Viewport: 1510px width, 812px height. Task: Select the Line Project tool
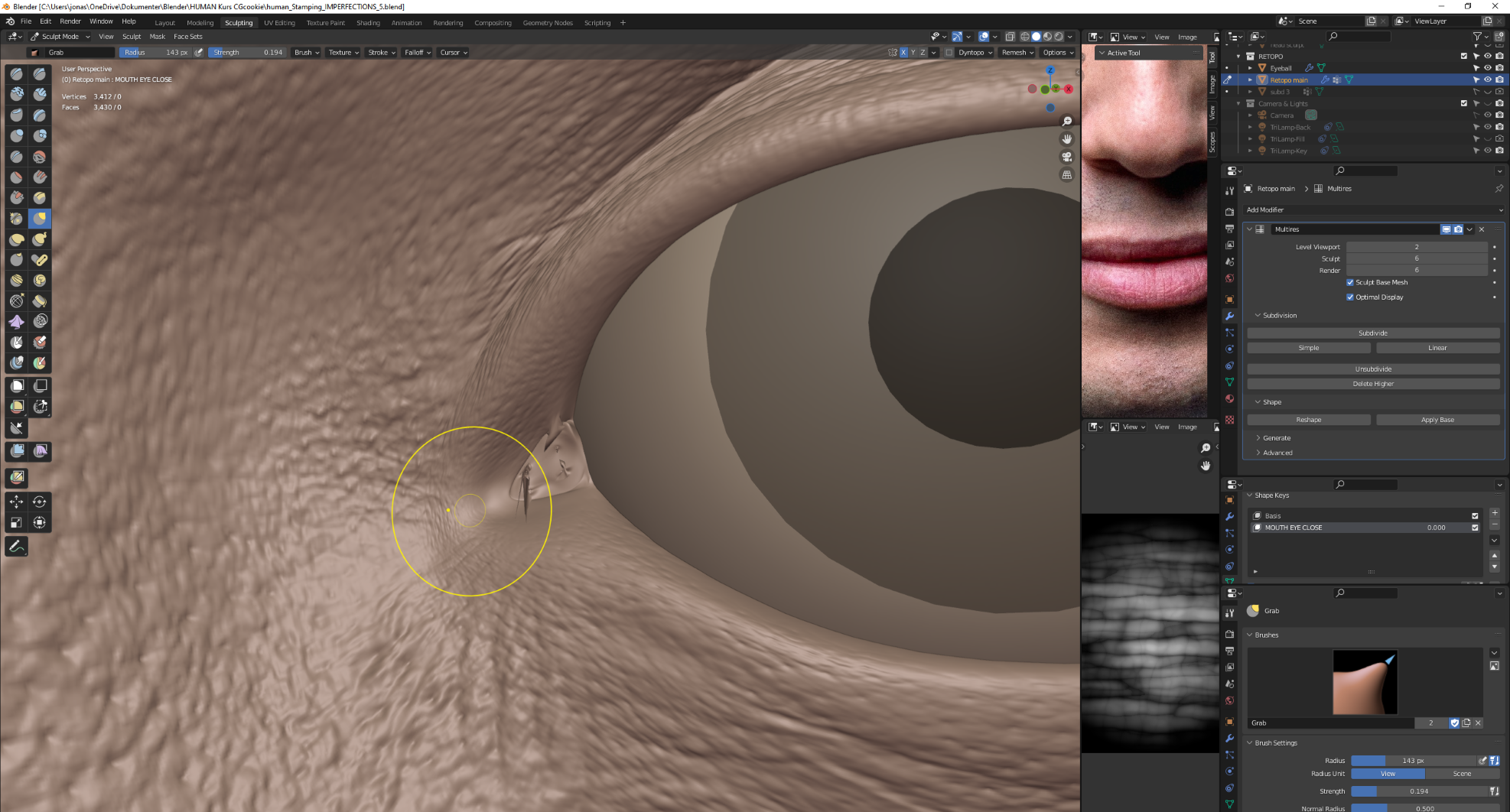[16, 428]
